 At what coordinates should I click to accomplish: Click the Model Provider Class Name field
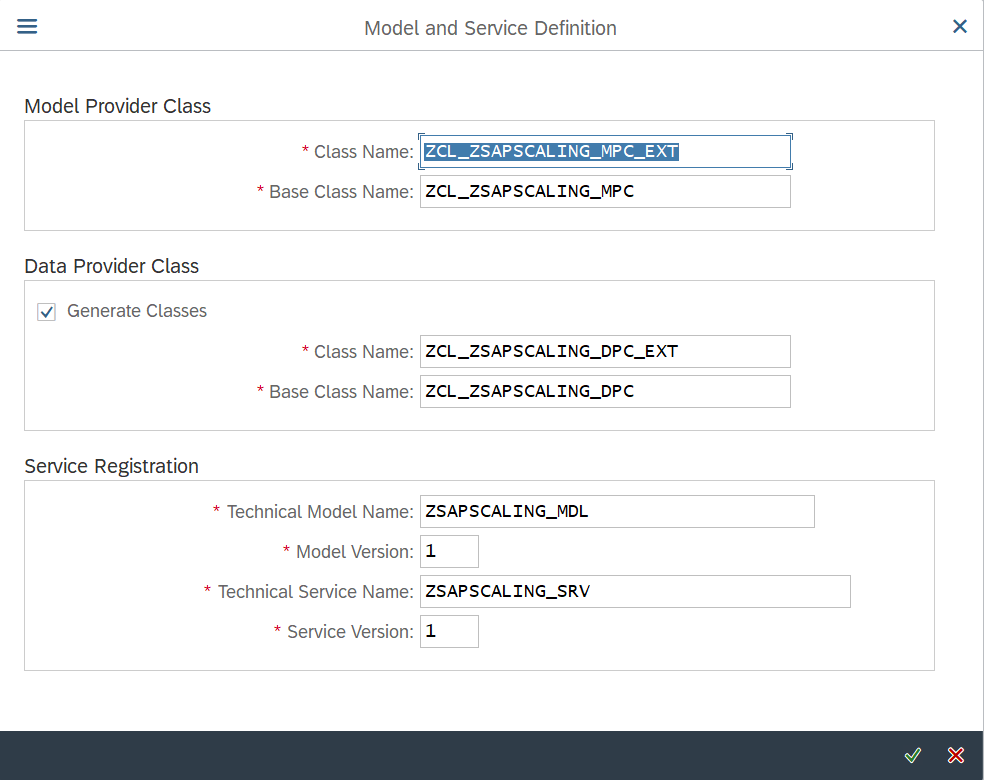click(x=605, y=151)
